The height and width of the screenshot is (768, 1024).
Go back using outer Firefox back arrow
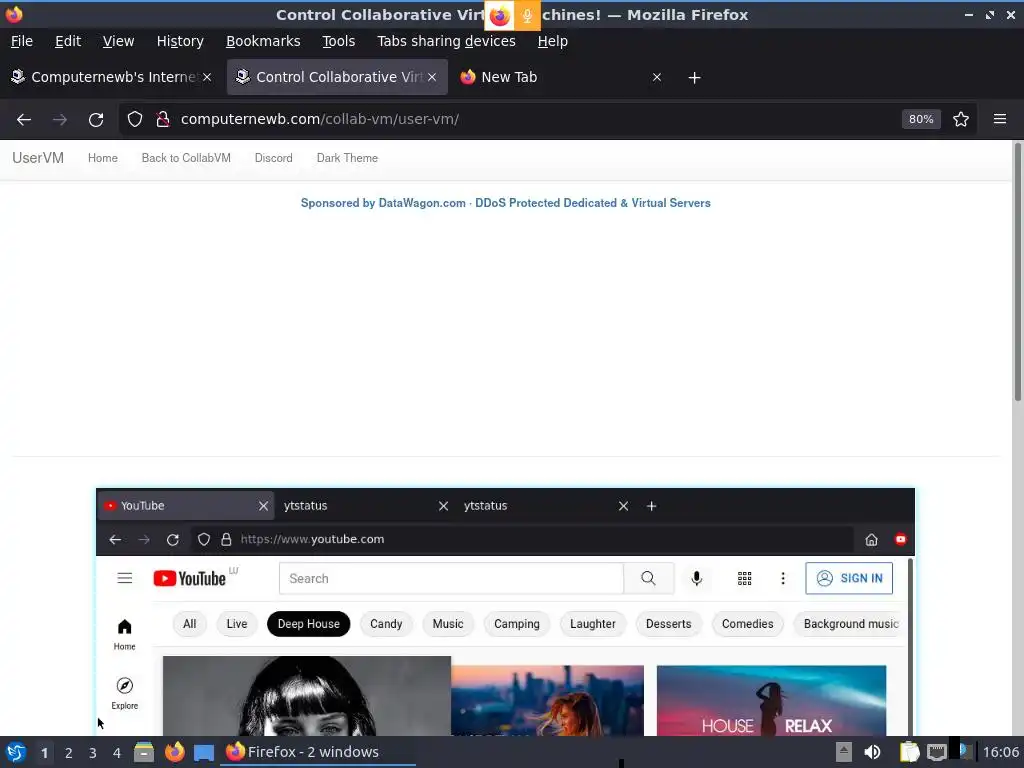[24, 120]
